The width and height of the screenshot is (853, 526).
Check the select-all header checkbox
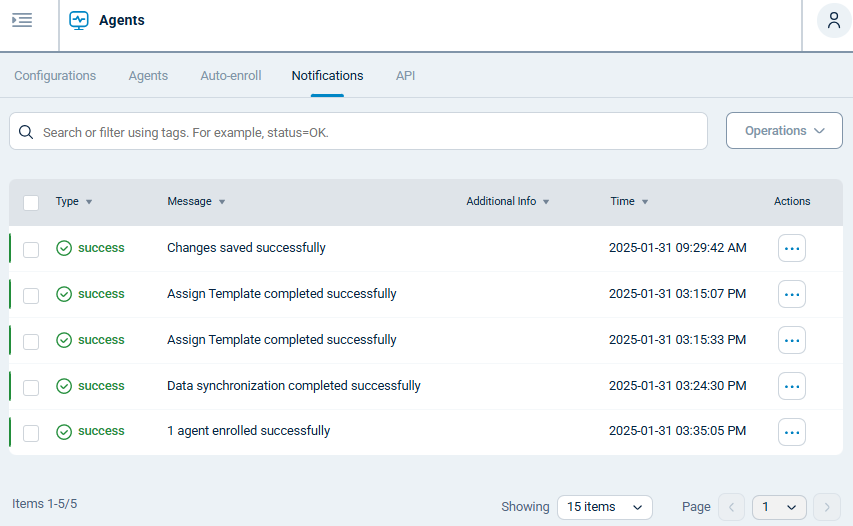point(31,202)
